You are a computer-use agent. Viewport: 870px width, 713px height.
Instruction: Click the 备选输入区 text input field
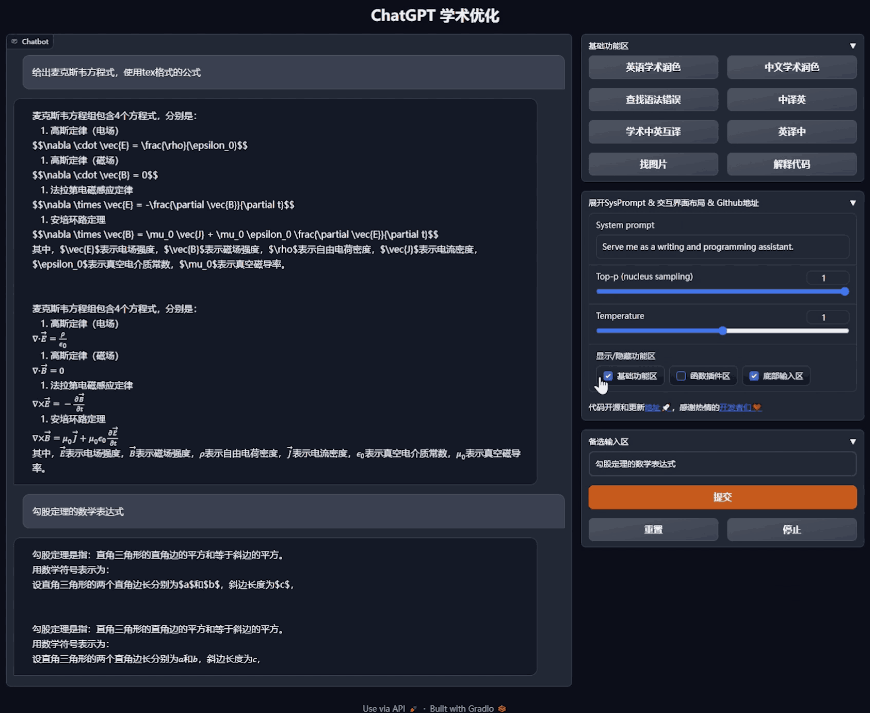[x=722, y=464]
